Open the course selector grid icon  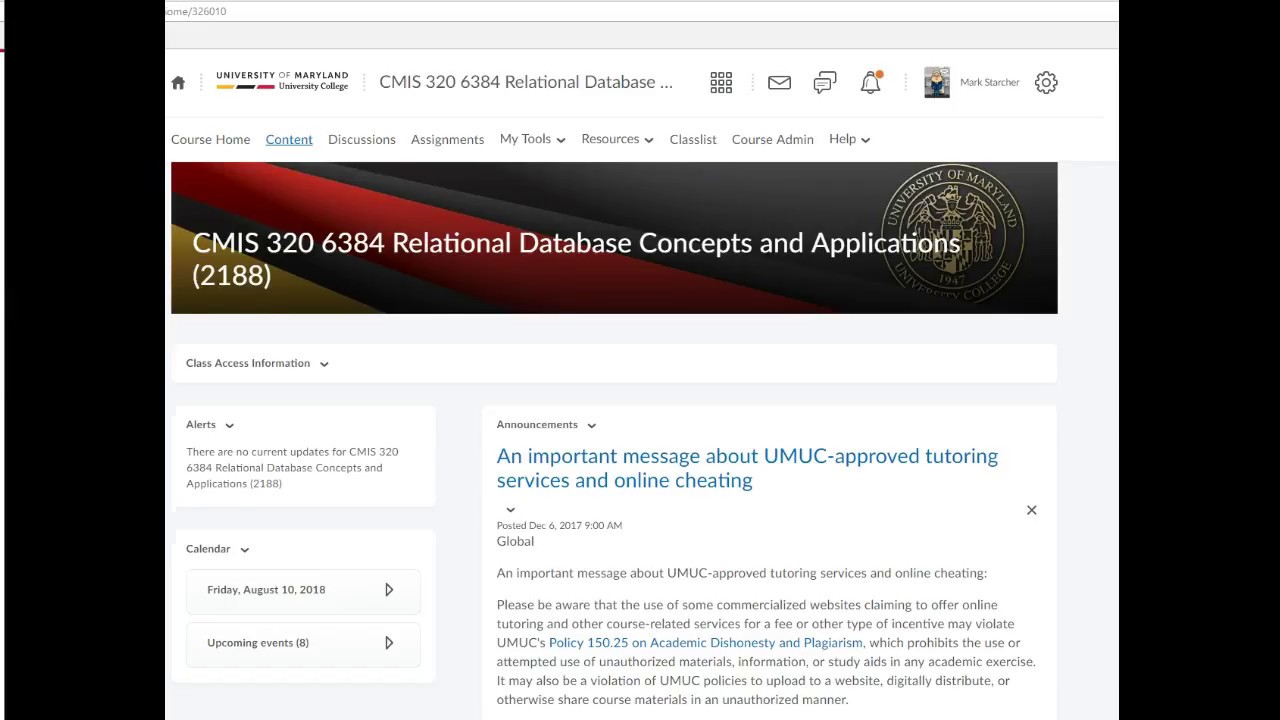721,83
